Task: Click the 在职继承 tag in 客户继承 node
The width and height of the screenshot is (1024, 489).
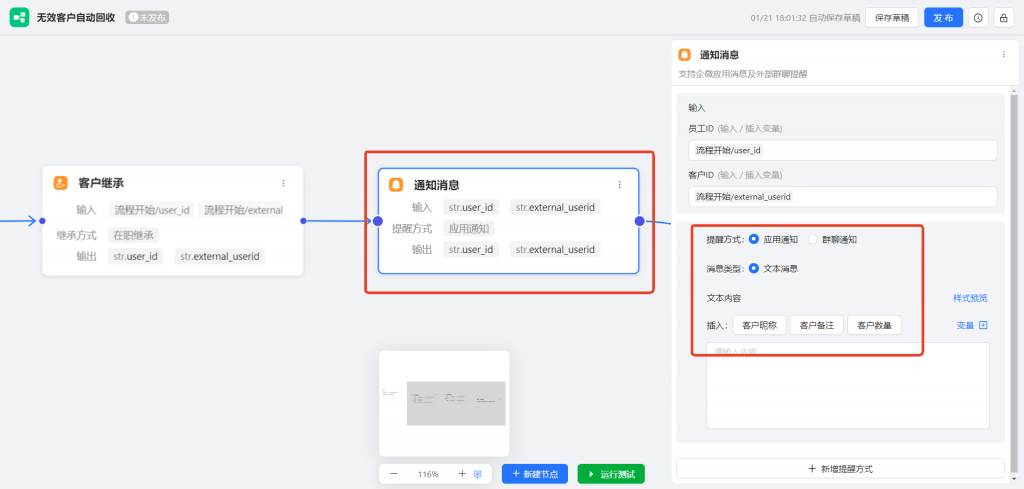Action: 133,235
